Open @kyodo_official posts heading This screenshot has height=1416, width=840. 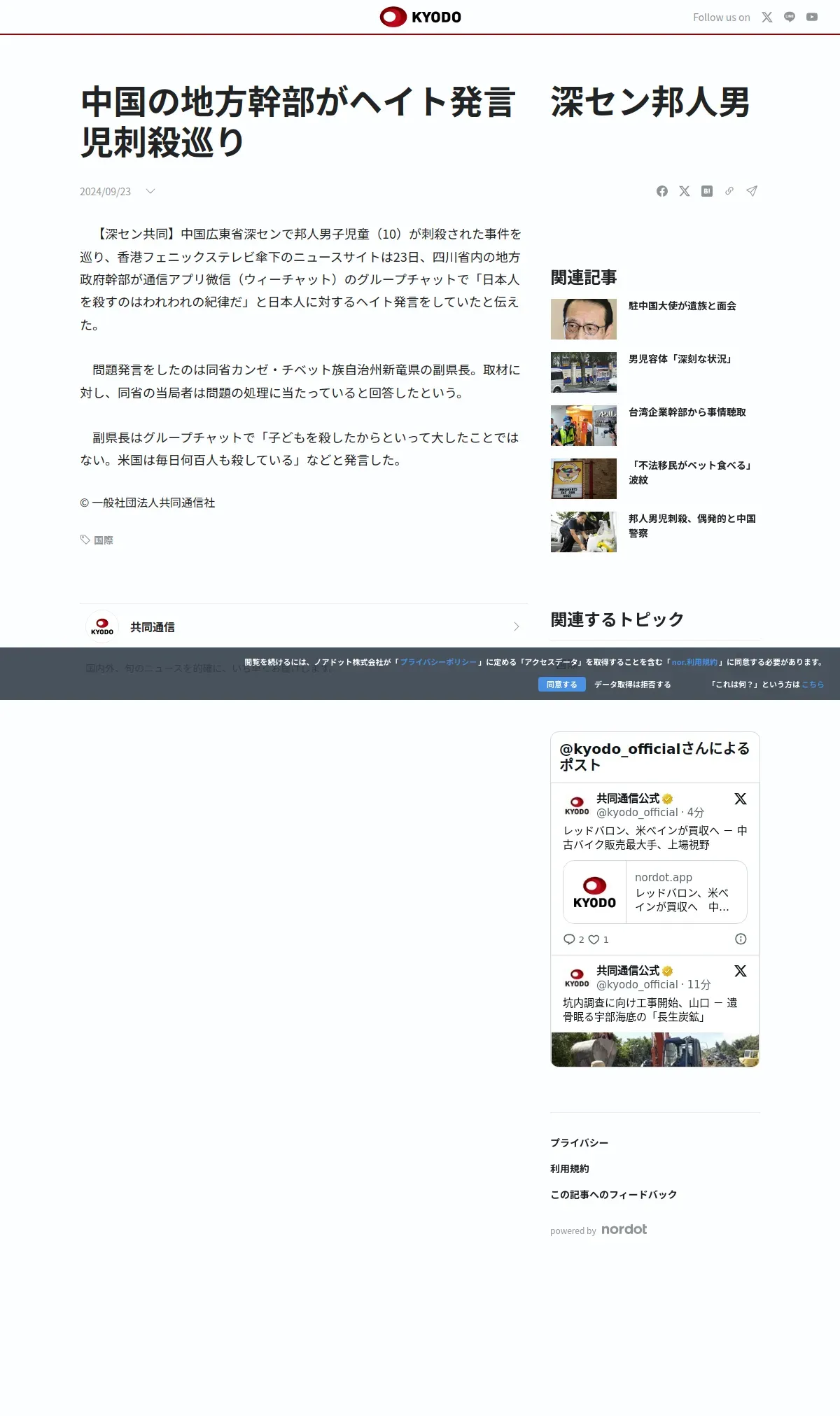click(x=654, y=757)
